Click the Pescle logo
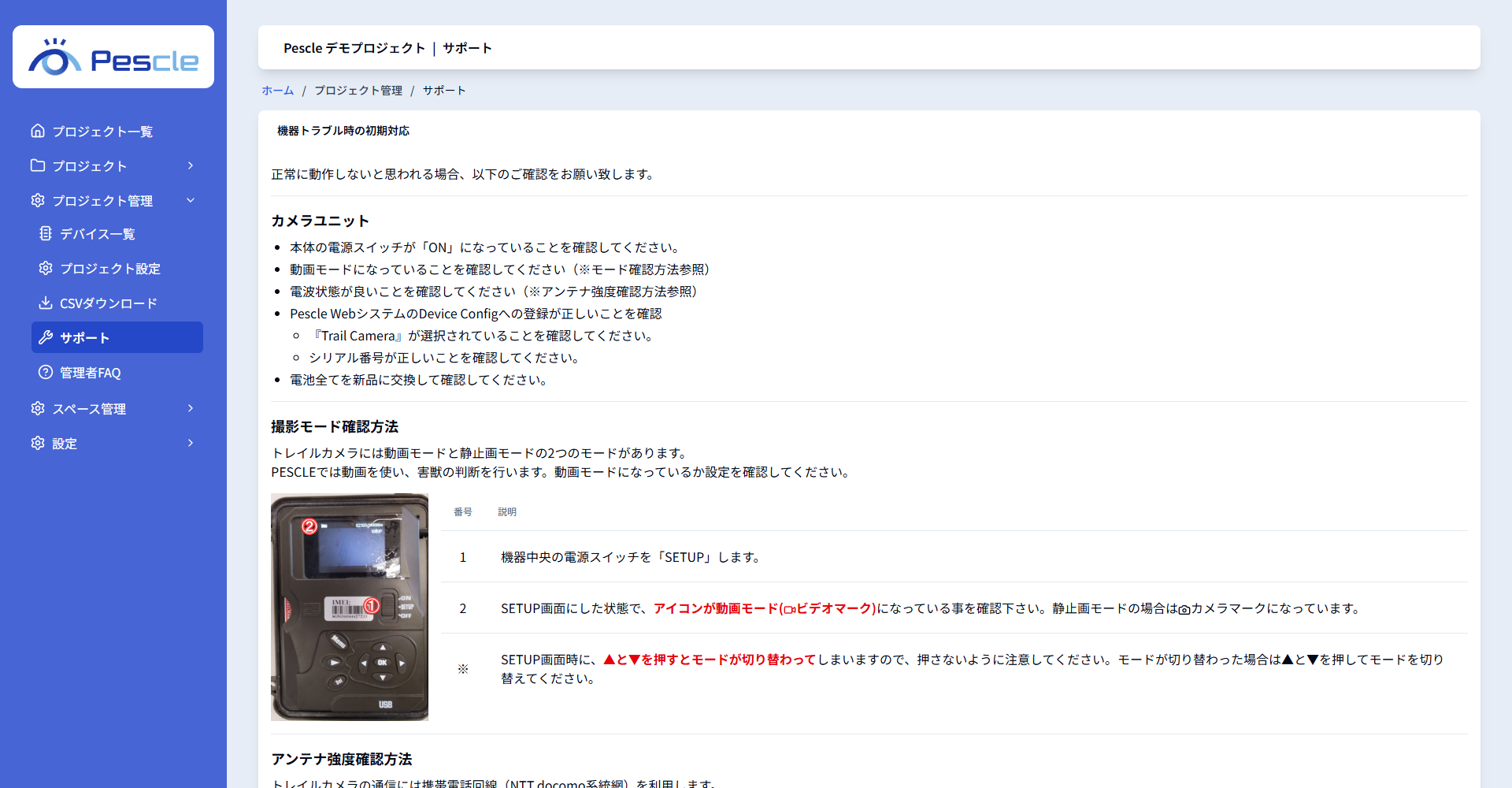 pos(113,57)
